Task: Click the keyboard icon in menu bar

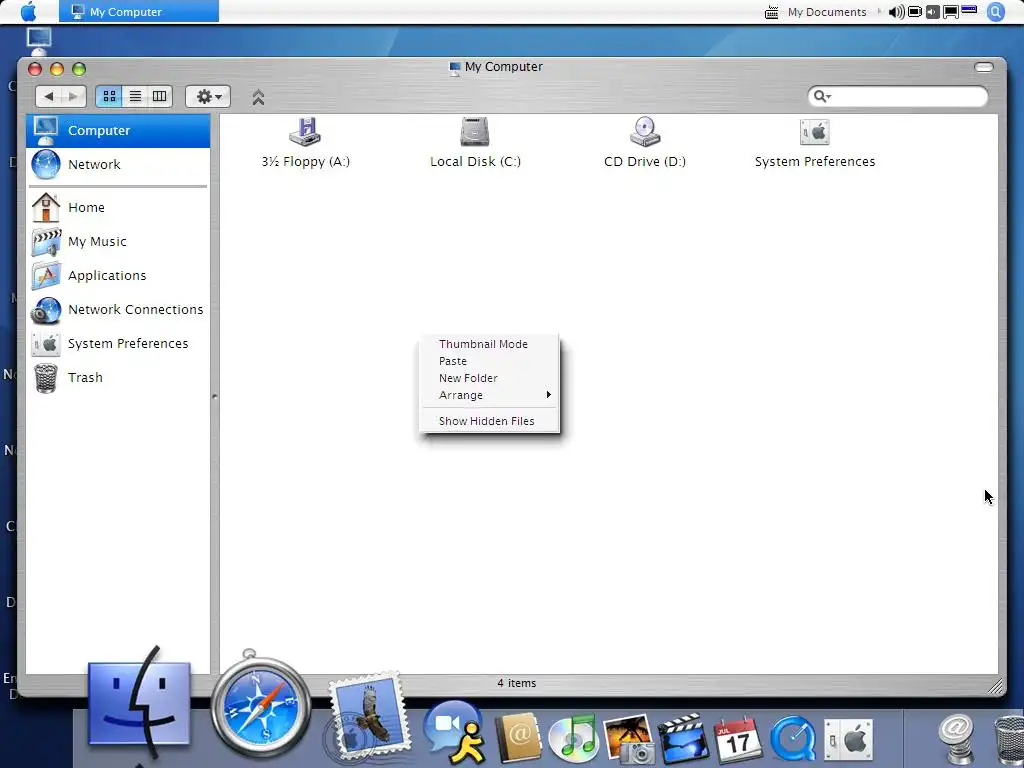Action: pyautogui.click(x=771, y=12)
